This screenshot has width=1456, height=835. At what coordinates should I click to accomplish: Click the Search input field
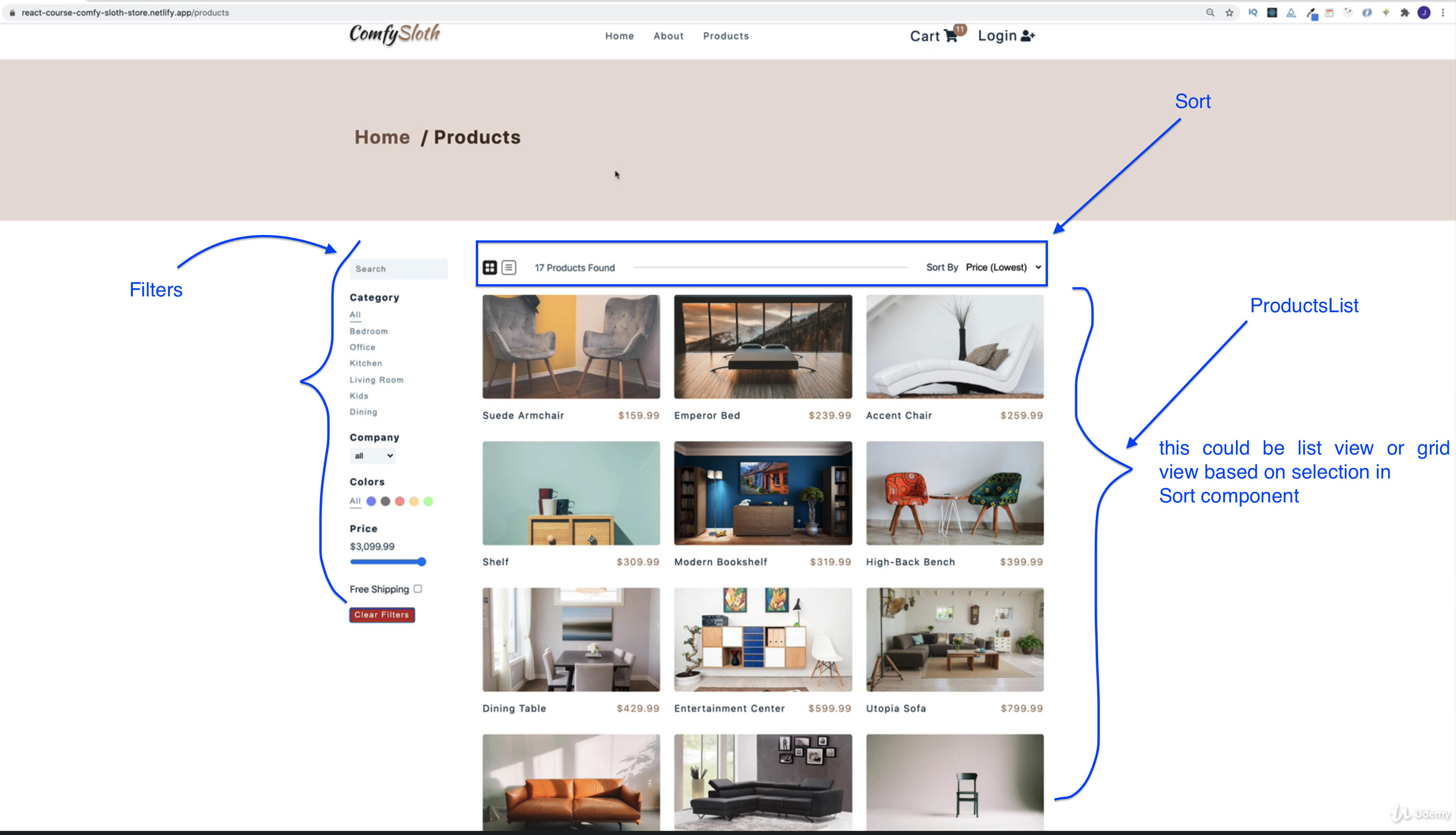tap(398, 269)
